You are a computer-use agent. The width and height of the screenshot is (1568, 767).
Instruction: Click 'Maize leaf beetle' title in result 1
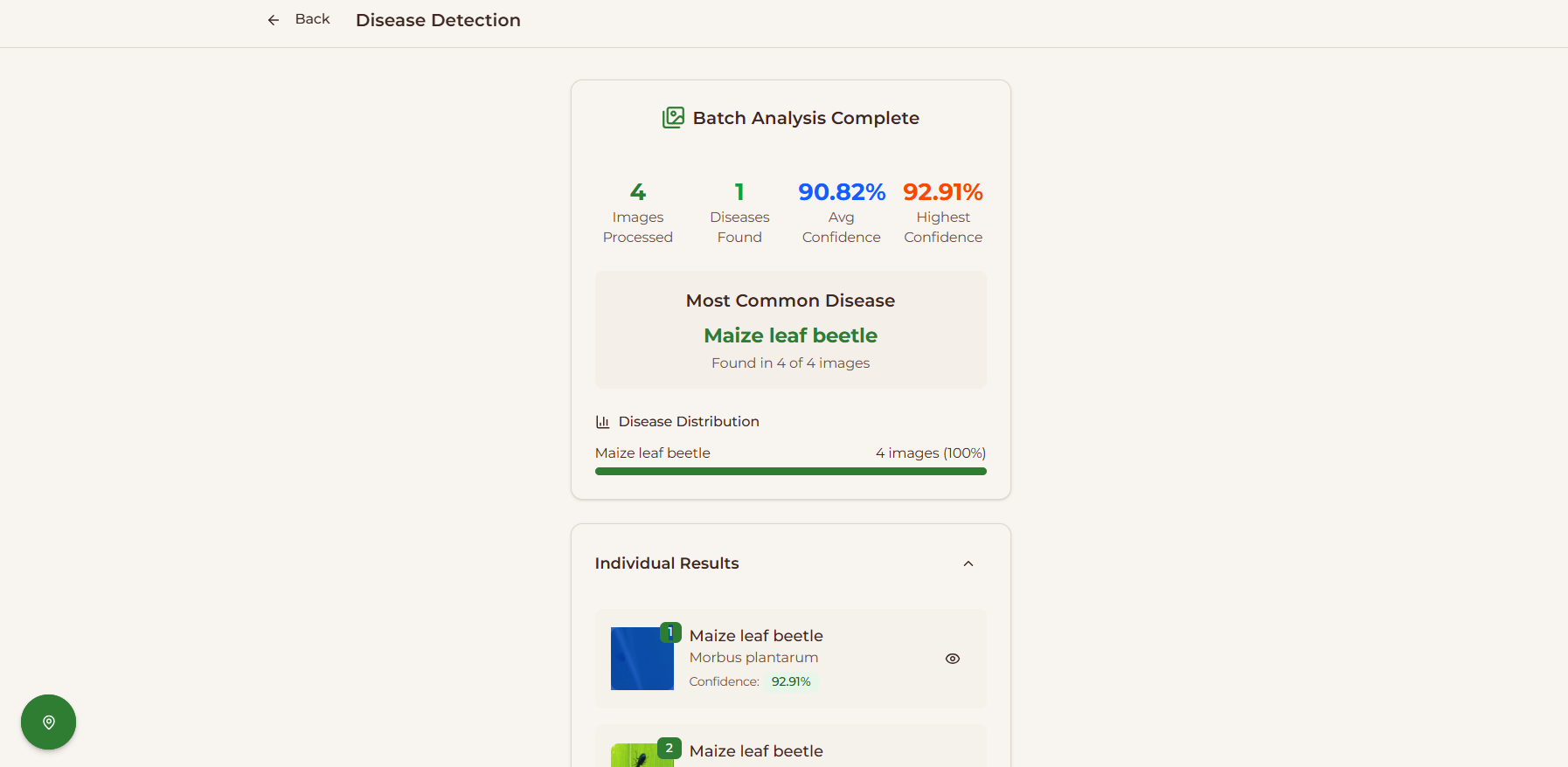click(x=756, y=636)
